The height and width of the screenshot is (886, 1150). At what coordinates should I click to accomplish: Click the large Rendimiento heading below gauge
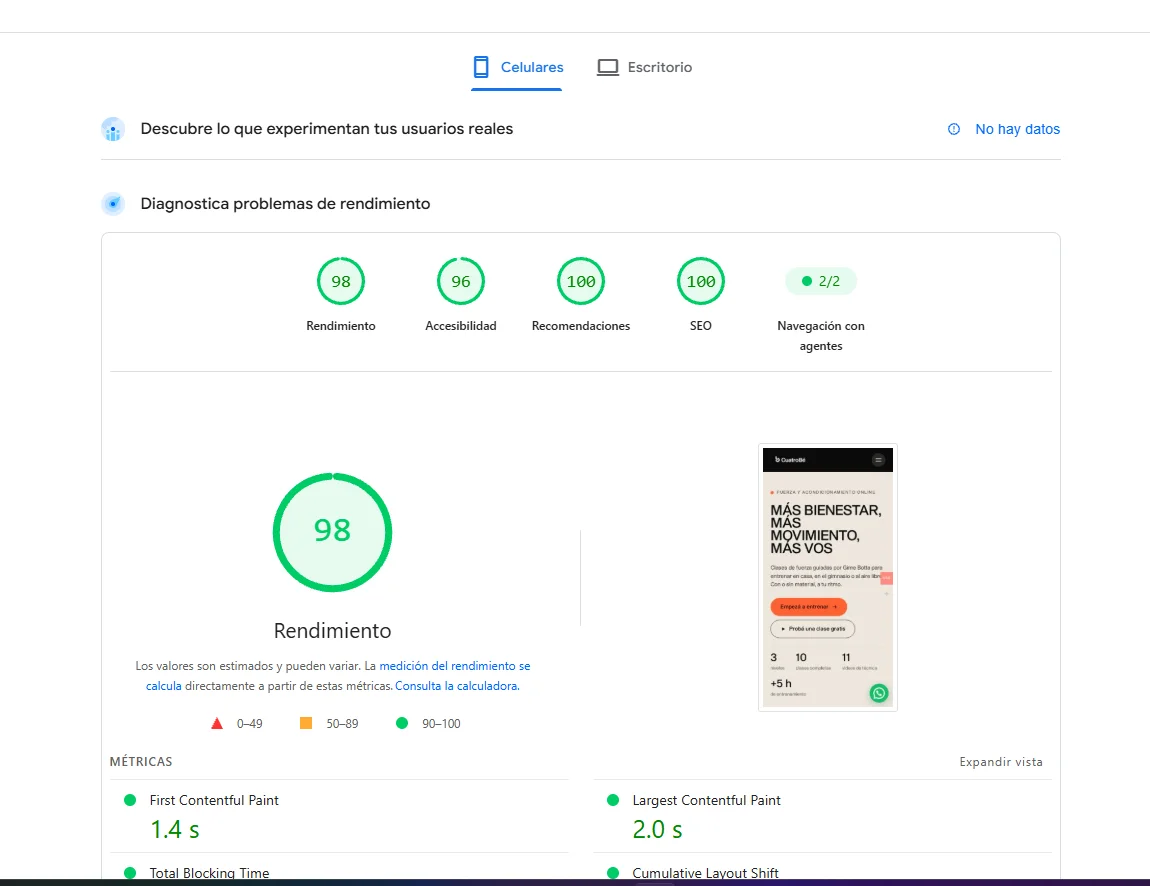coord(332,631)
